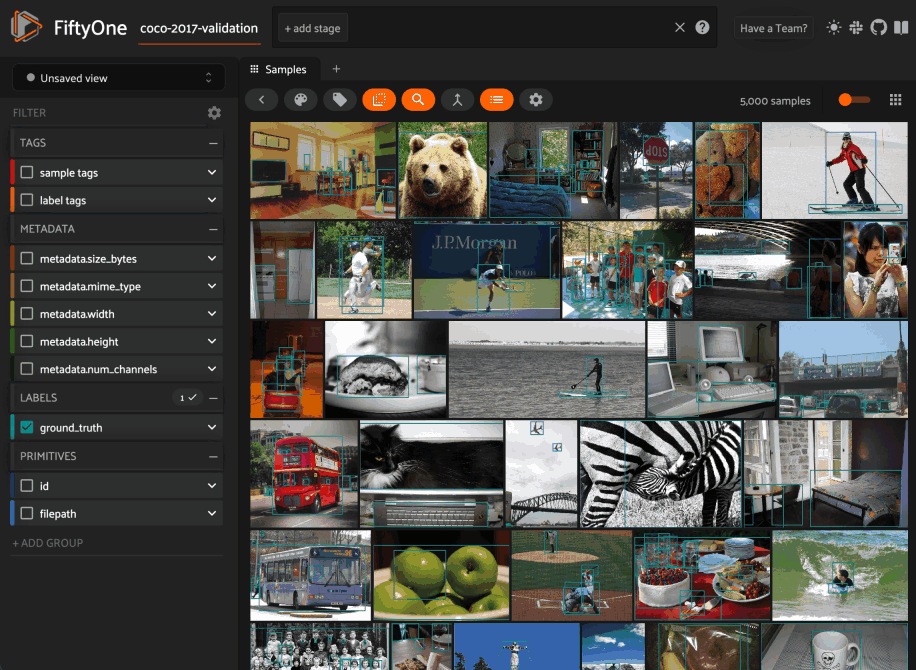Open the convert to clips merge icon
916x670 pixels.
[x=457, y=100]
